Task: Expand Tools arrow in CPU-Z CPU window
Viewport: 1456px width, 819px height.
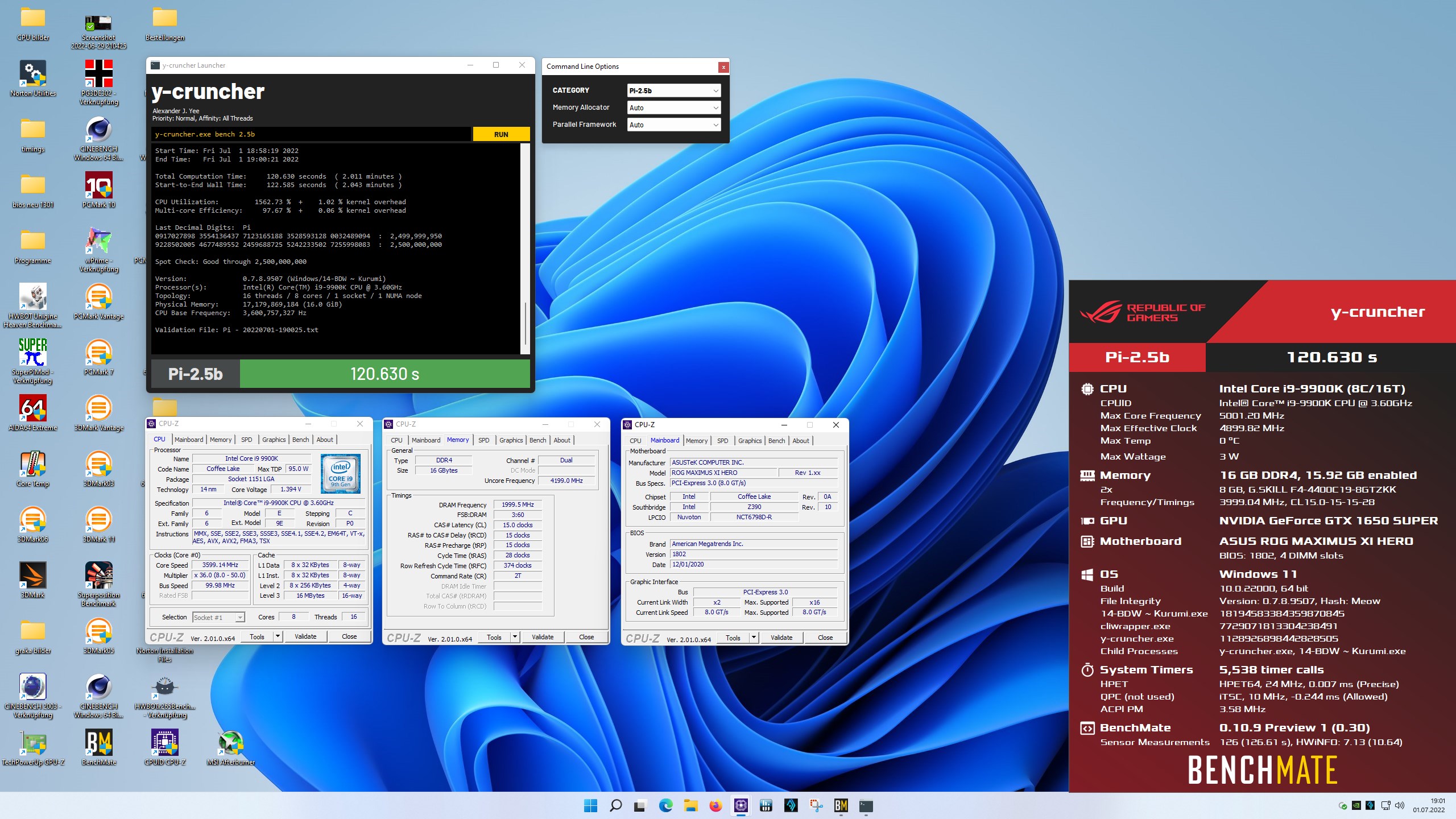Action: click(x=278, y=636)
